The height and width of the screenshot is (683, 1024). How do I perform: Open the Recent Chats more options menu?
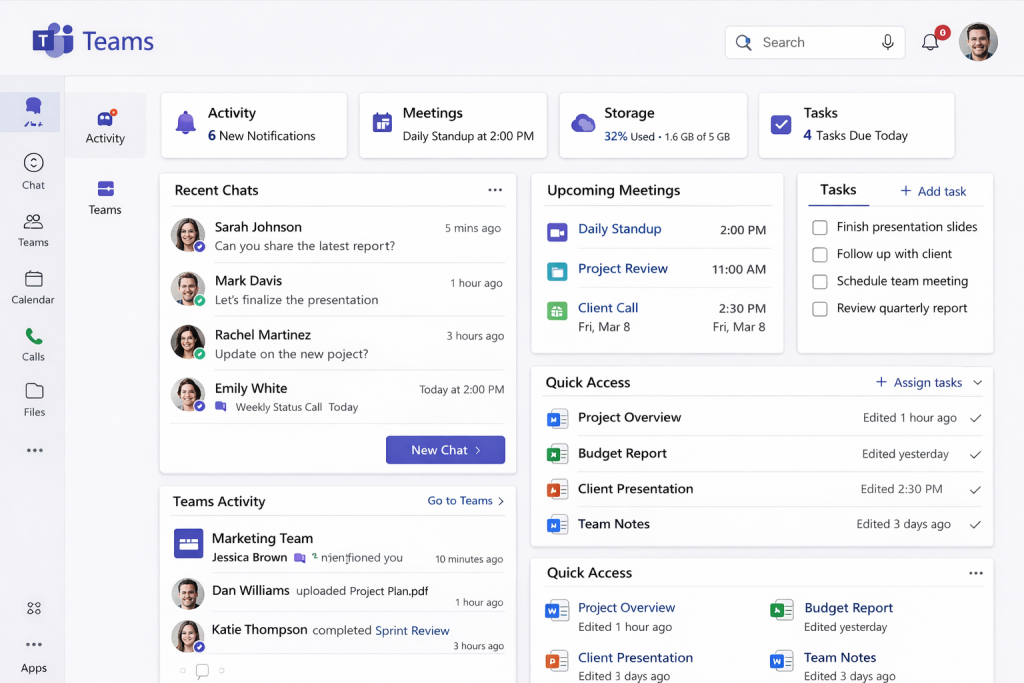(495, 190)
